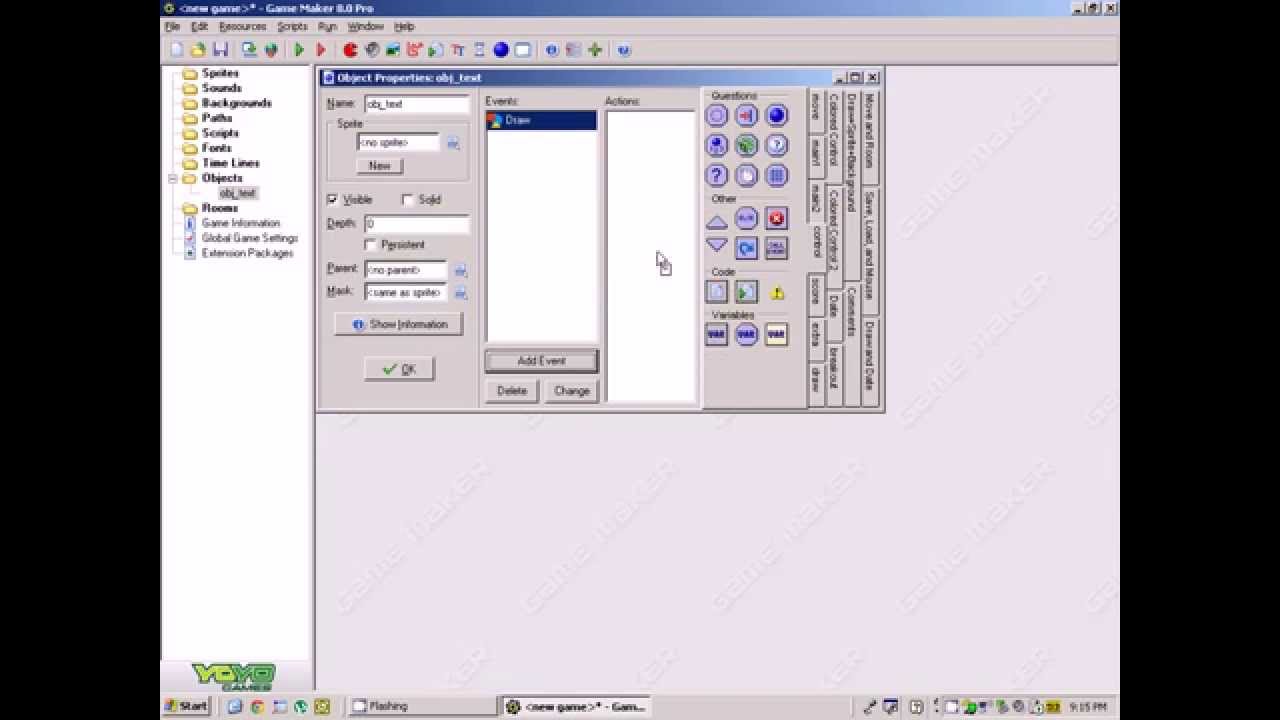The width and height of the screenshot is (1280, 720).
Task: Click the object Name input field
Action: pyautogui.click(x=416, y=104)
